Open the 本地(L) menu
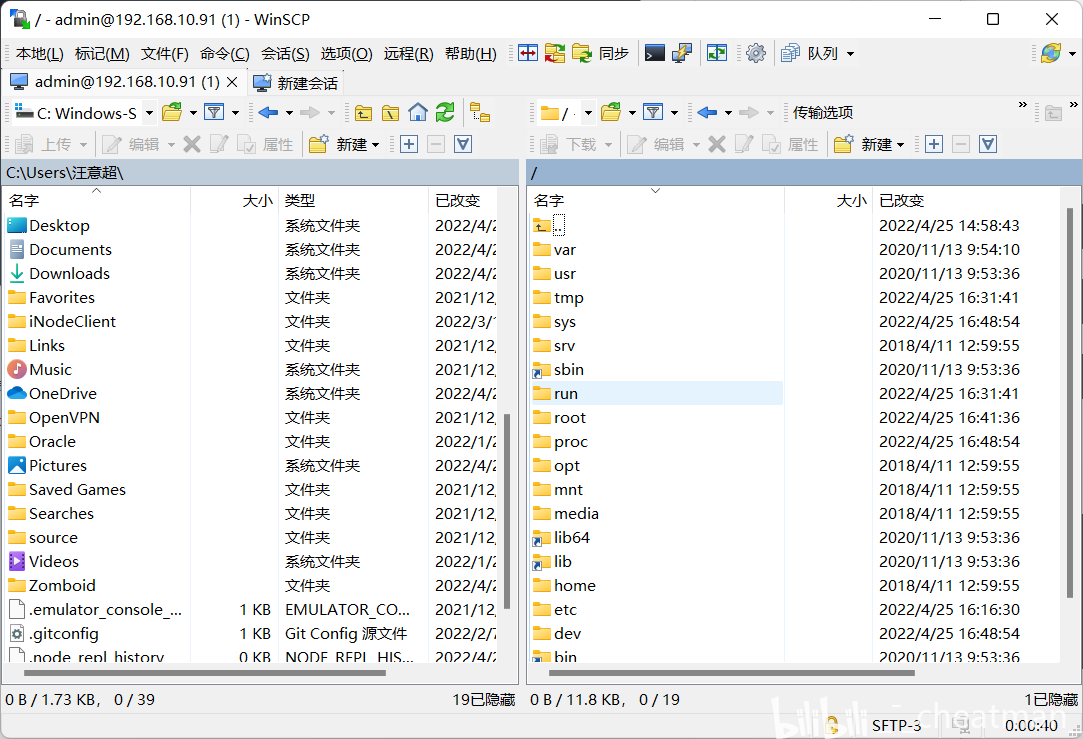 point(40,53)
